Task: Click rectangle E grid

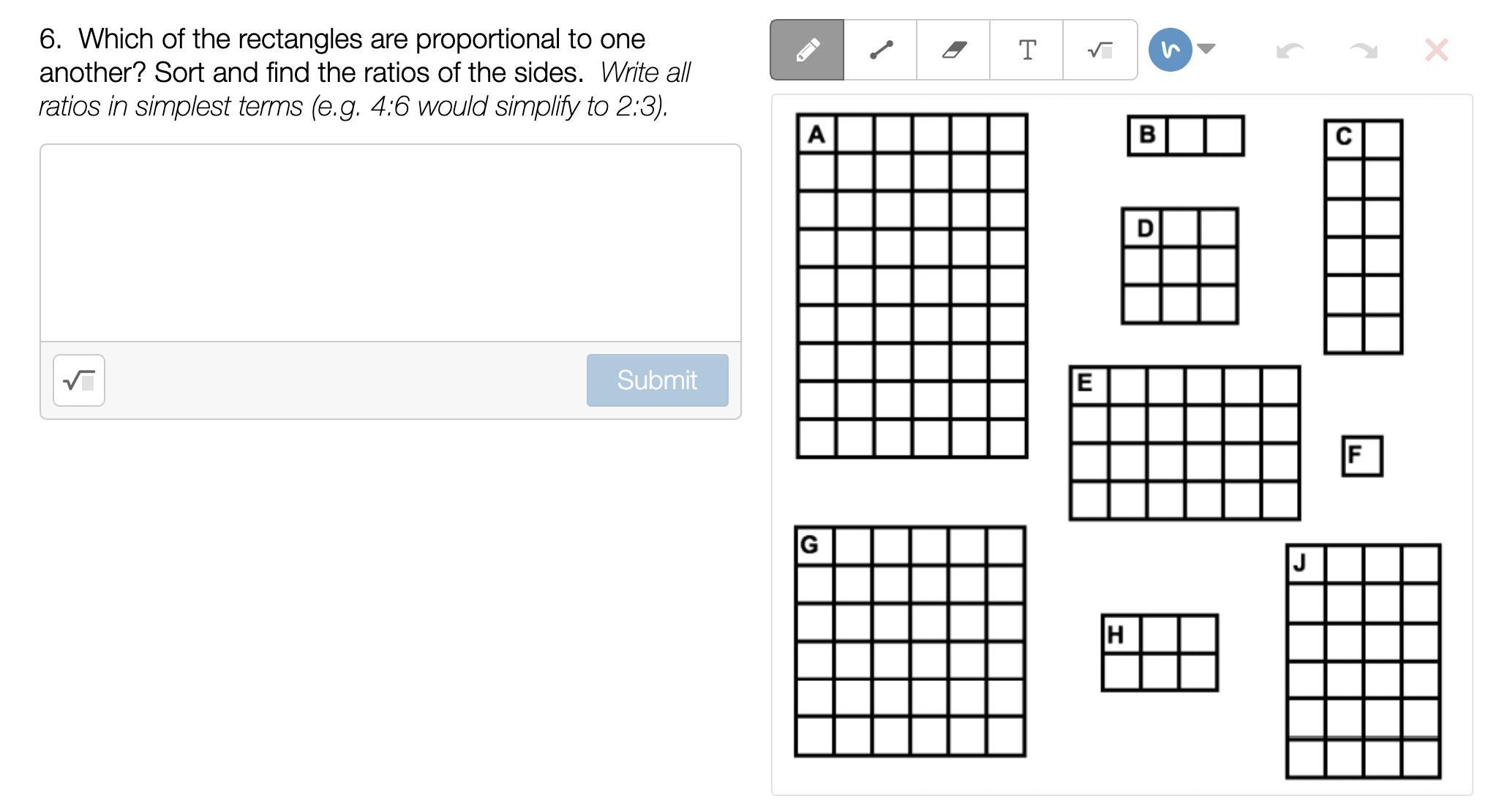Action: pos(1184,443)
